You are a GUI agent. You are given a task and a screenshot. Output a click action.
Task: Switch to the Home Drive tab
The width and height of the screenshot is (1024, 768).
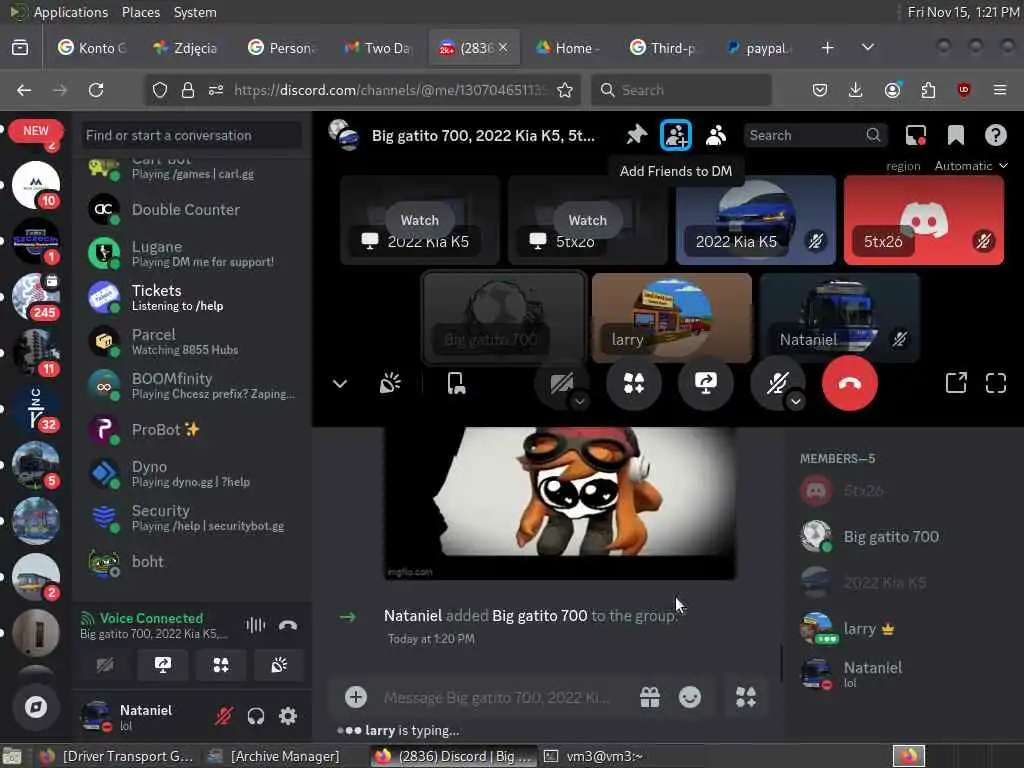click(x=568, y=48)
